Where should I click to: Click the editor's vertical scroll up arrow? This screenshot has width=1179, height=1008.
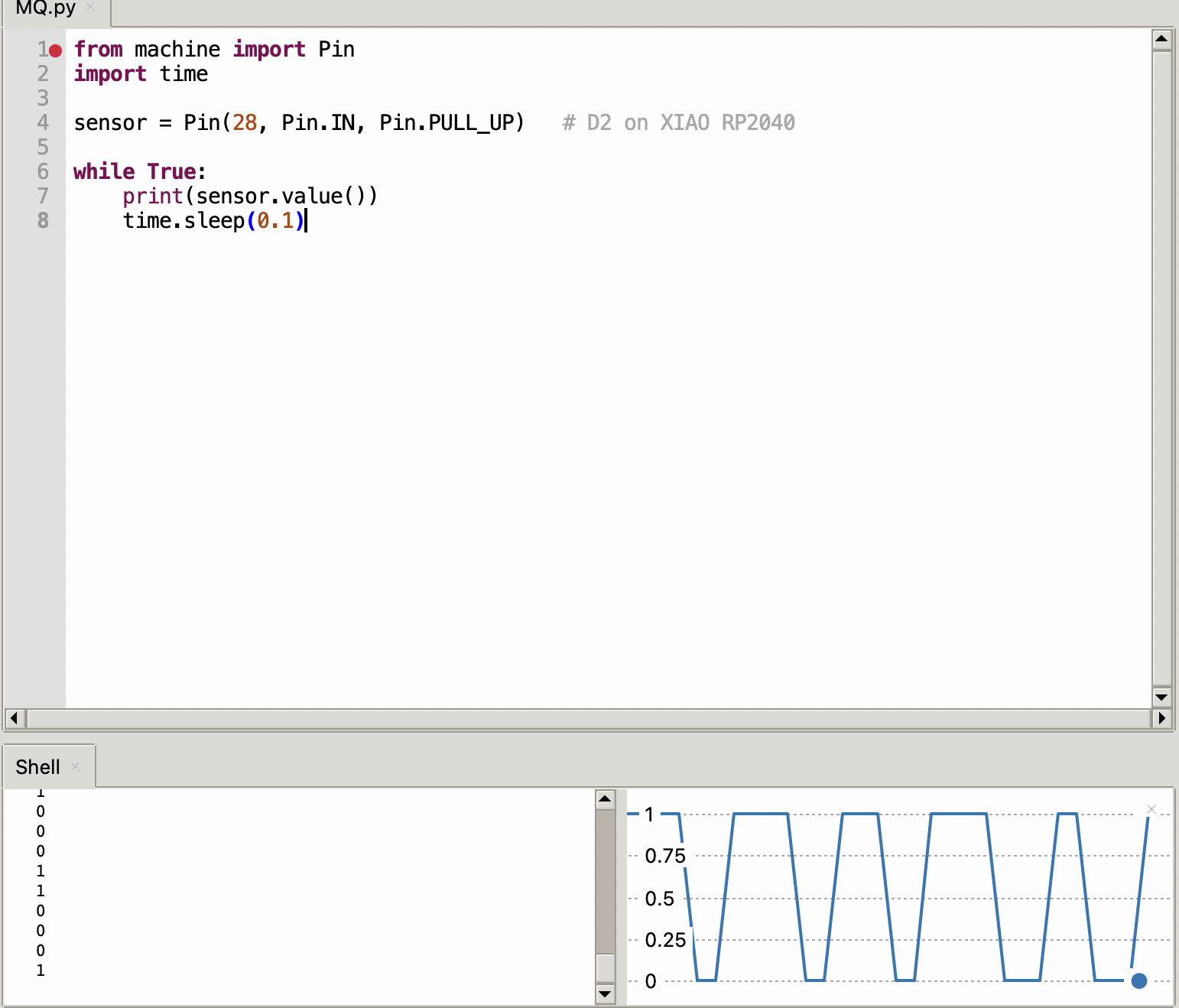(1161, 38)
